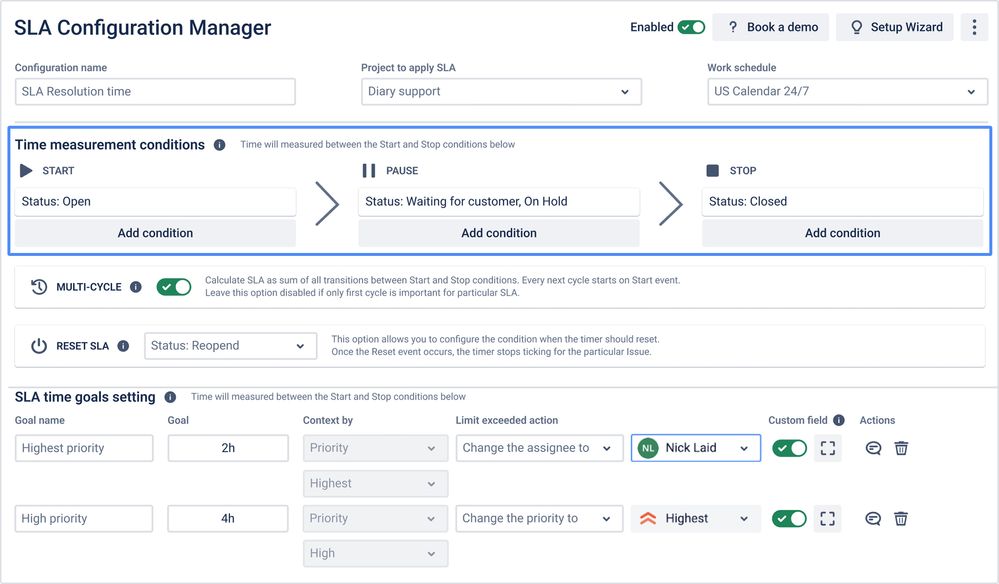
Task: Click the Multi-cycle info icon
Action: 137,287
